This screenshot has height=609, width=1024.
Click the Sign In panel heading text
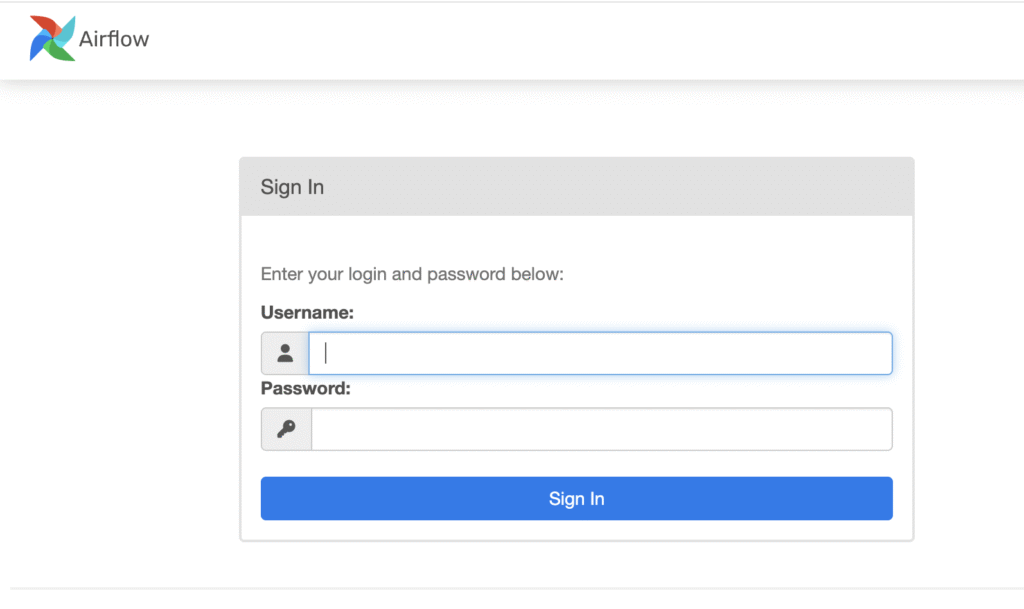tap(292, 187)
